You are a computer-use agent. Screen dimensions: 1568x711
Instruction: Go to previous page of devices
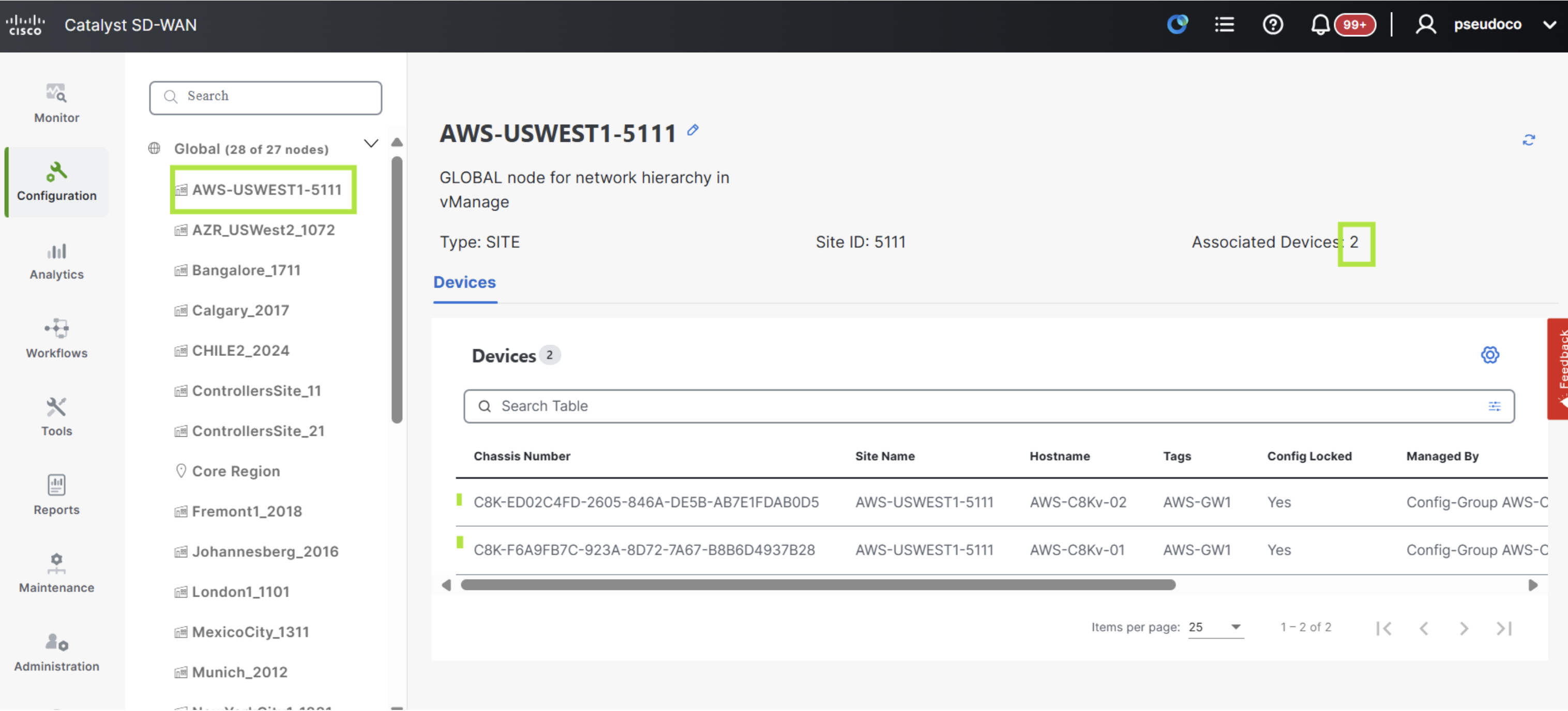(1424, 628)
